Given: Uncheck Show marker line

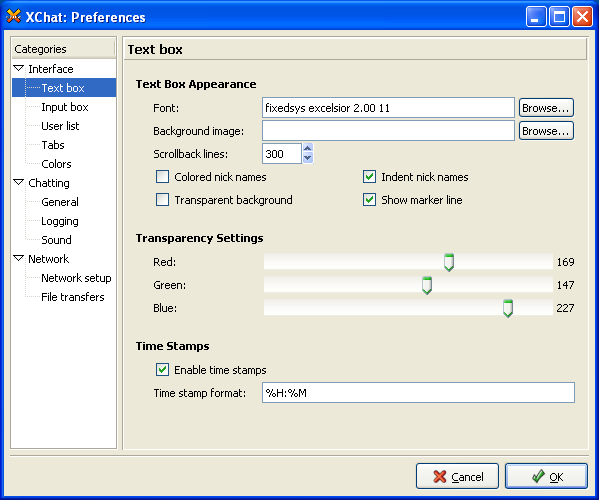Looking at the screenshot, I should [369, 199].
